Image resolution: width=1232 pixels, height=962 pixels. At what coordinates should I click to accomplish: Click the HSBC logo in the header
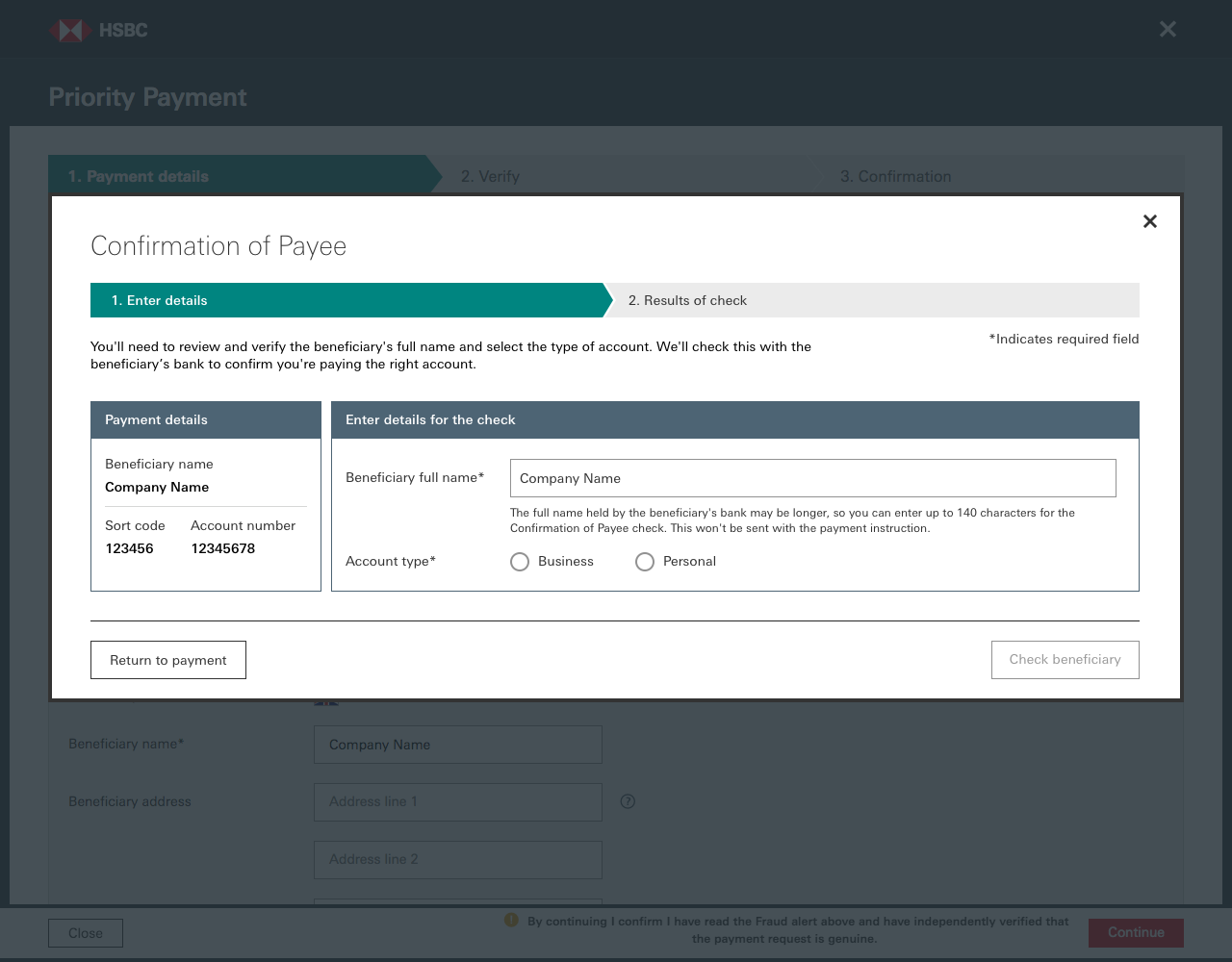(x=98, y=30)
